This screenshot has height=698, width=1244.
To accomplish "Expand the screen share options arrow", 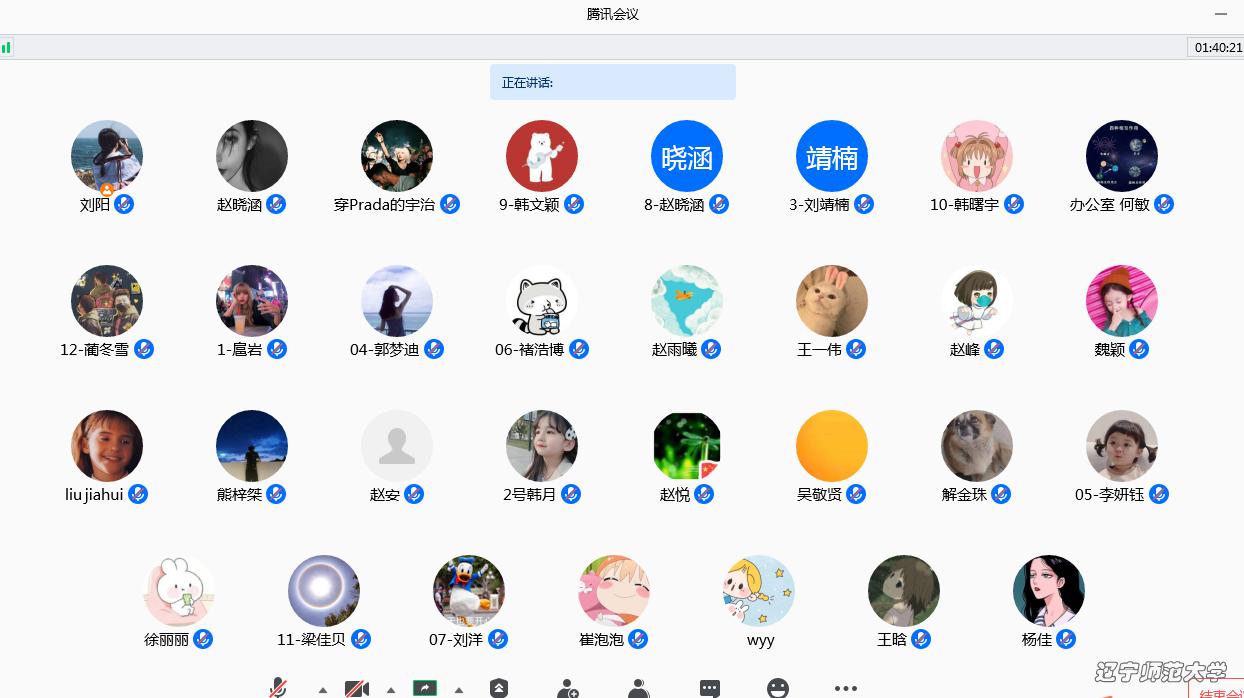I will (x=458, y=689).
